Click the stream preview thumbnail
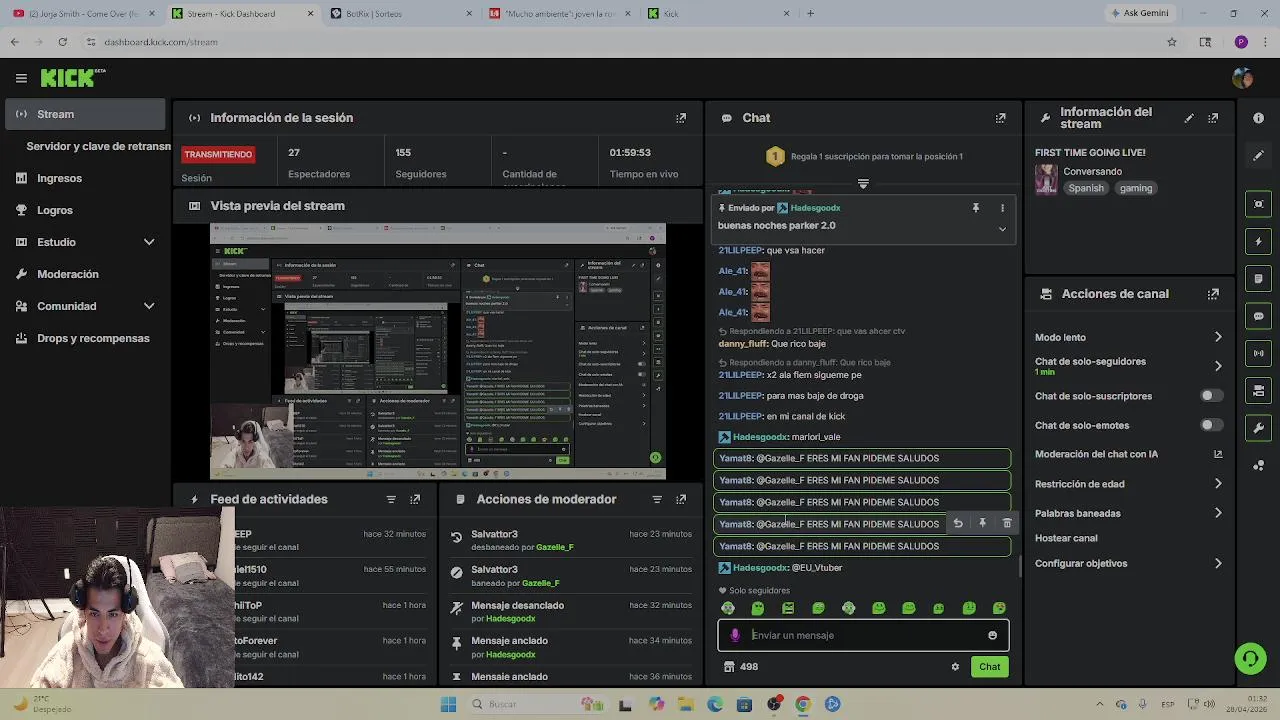The width and height of the screenshot is (1280, 720). point(437,352)
